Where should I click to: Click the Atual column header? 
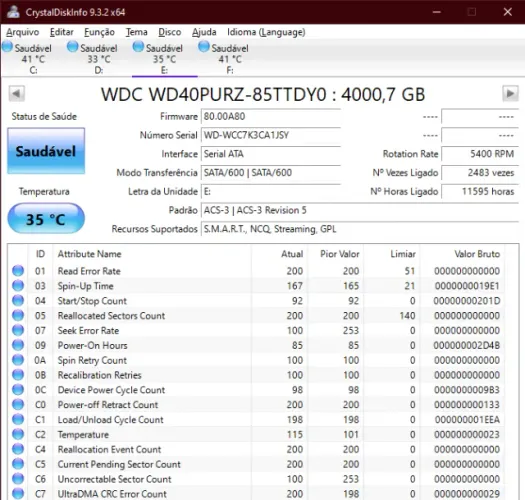click(279, 254)
